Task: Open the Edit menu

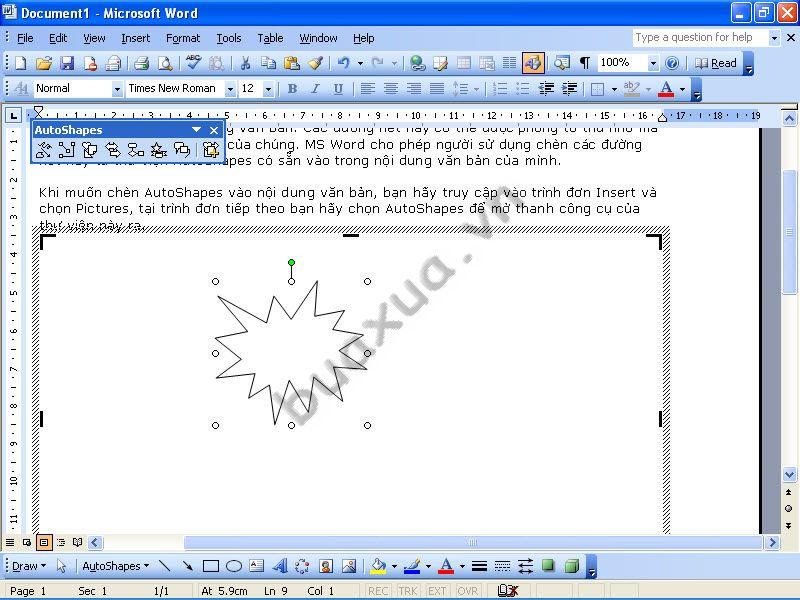Action: coord(58,38)
